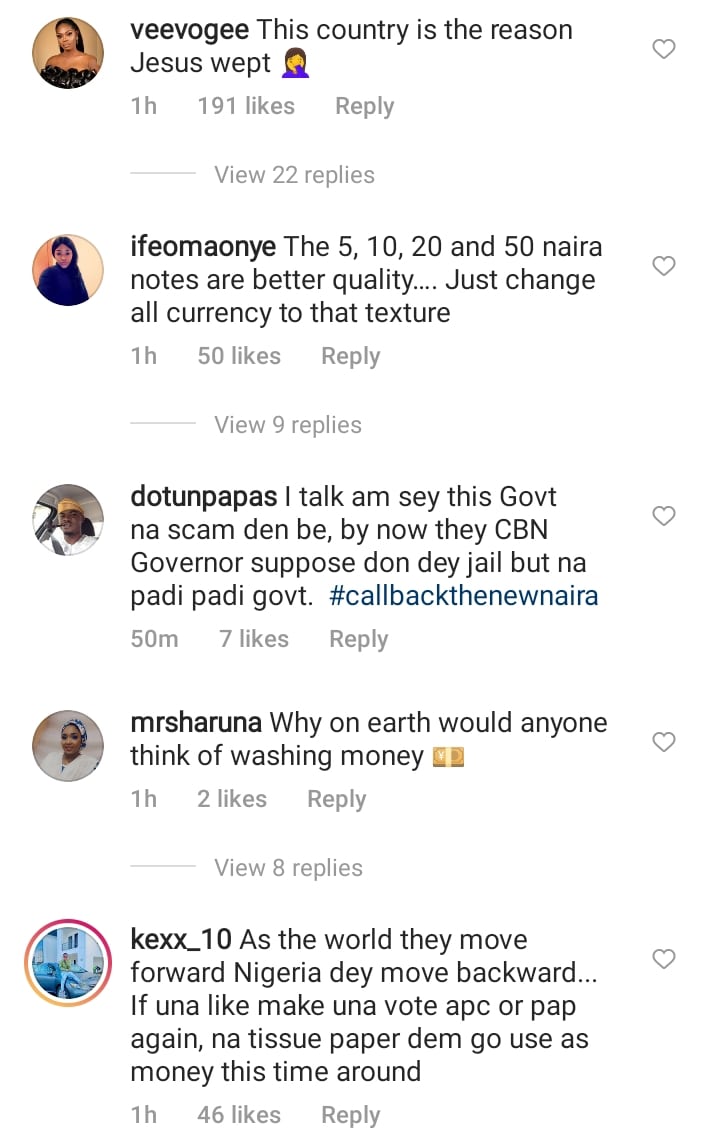The width and height of the screenshot is (720, 1145).
Task: Open ifeomaonye's profile avatar
Action: pos(68,270)
